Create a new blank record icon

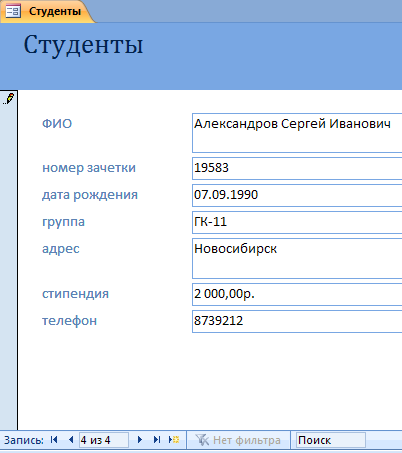click(x=174, y=440)
